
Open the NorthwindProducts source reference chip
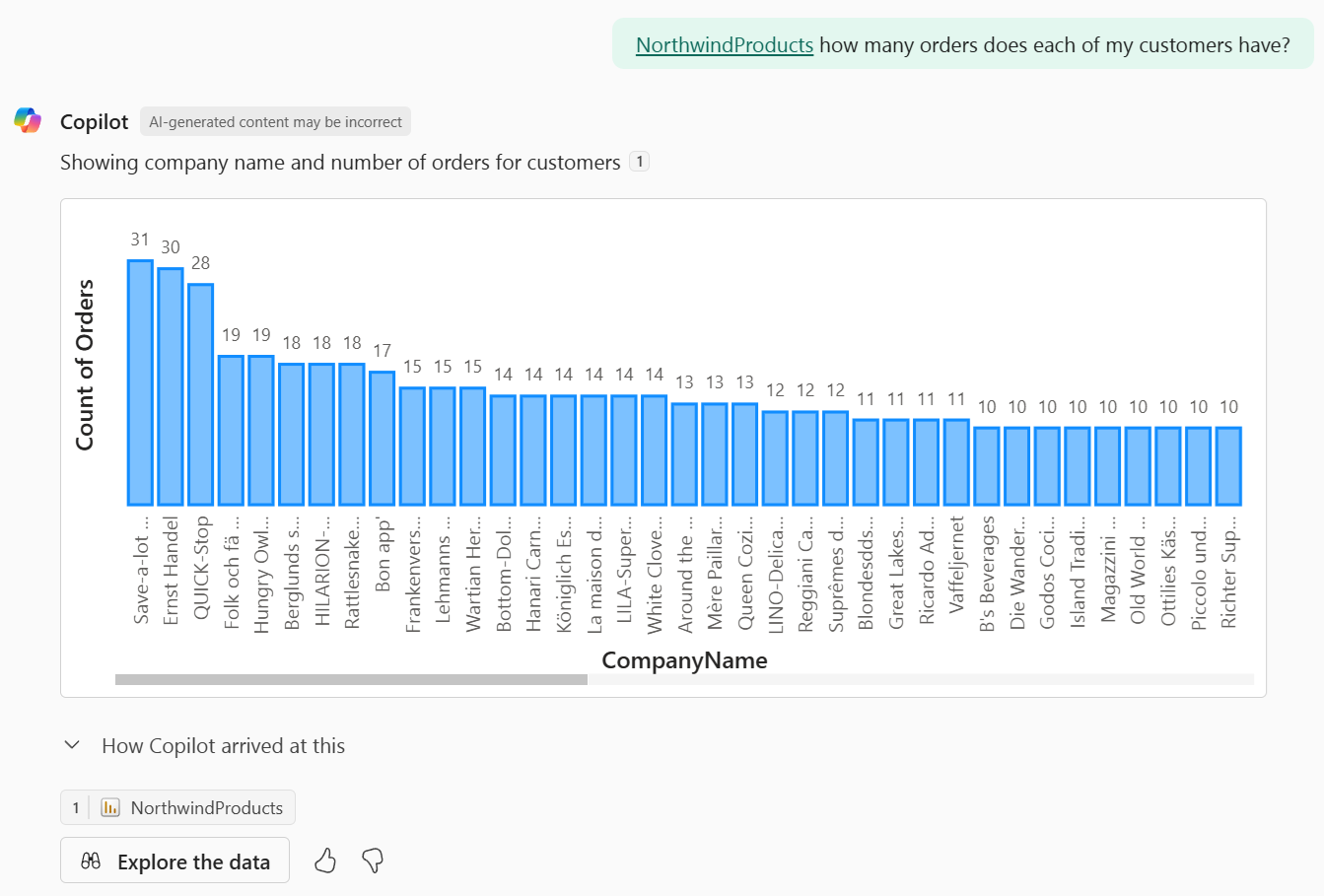pyautogui.click(x=178, y=808)
